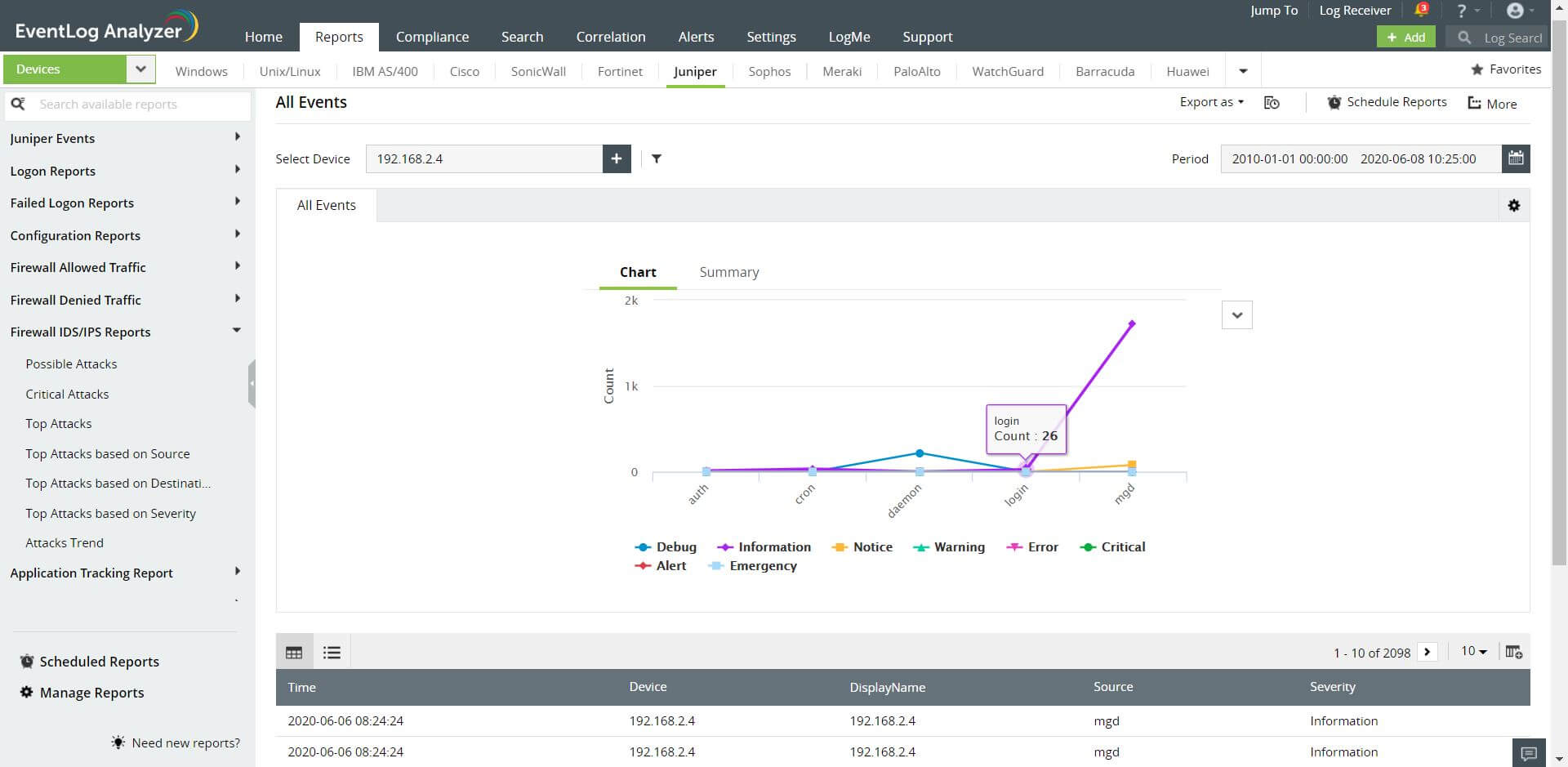Click the search magnifier in report search

click(18, 105)
